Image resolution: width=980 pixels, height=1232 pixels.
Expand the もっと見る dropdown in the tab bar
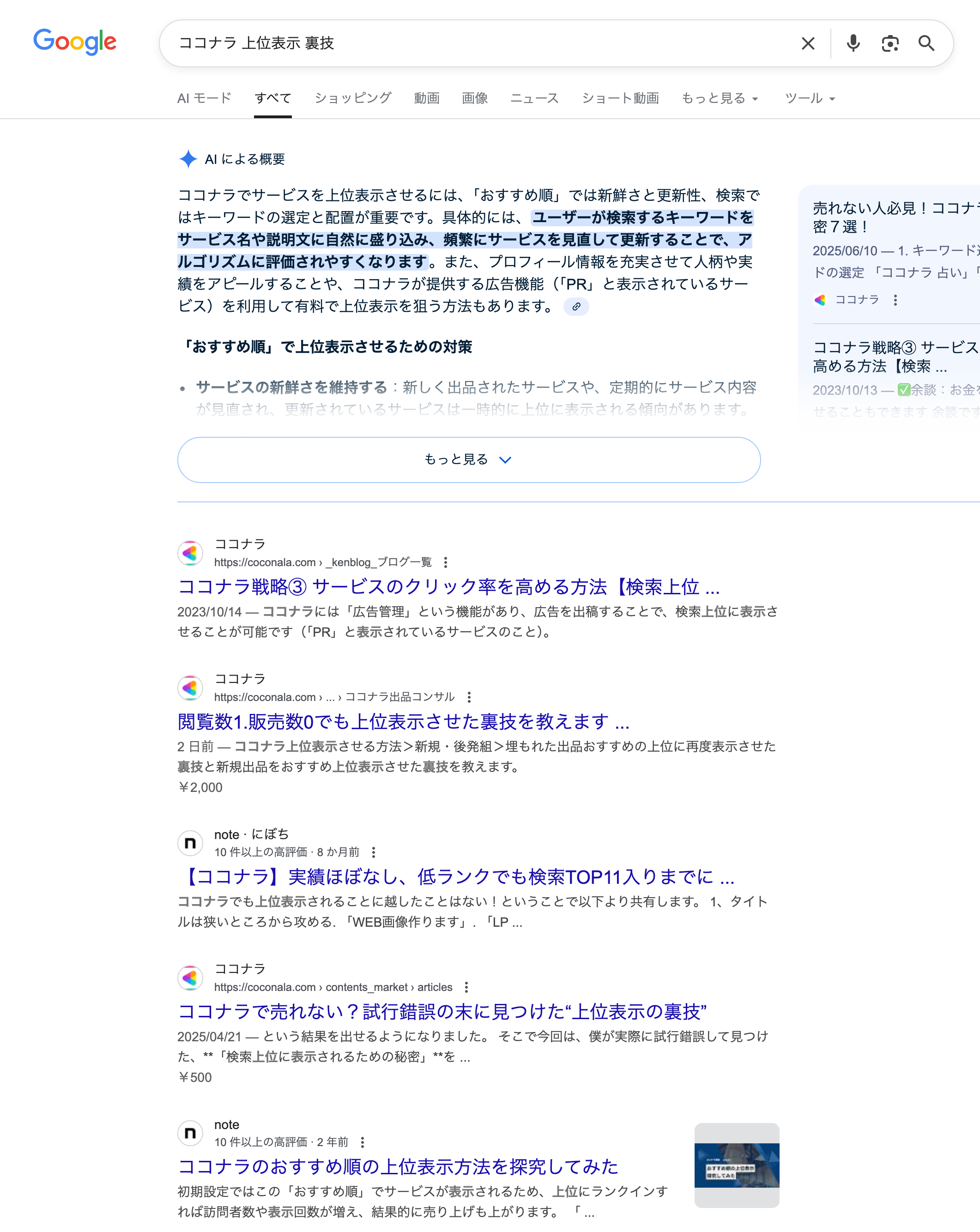[x=720, y=98]
